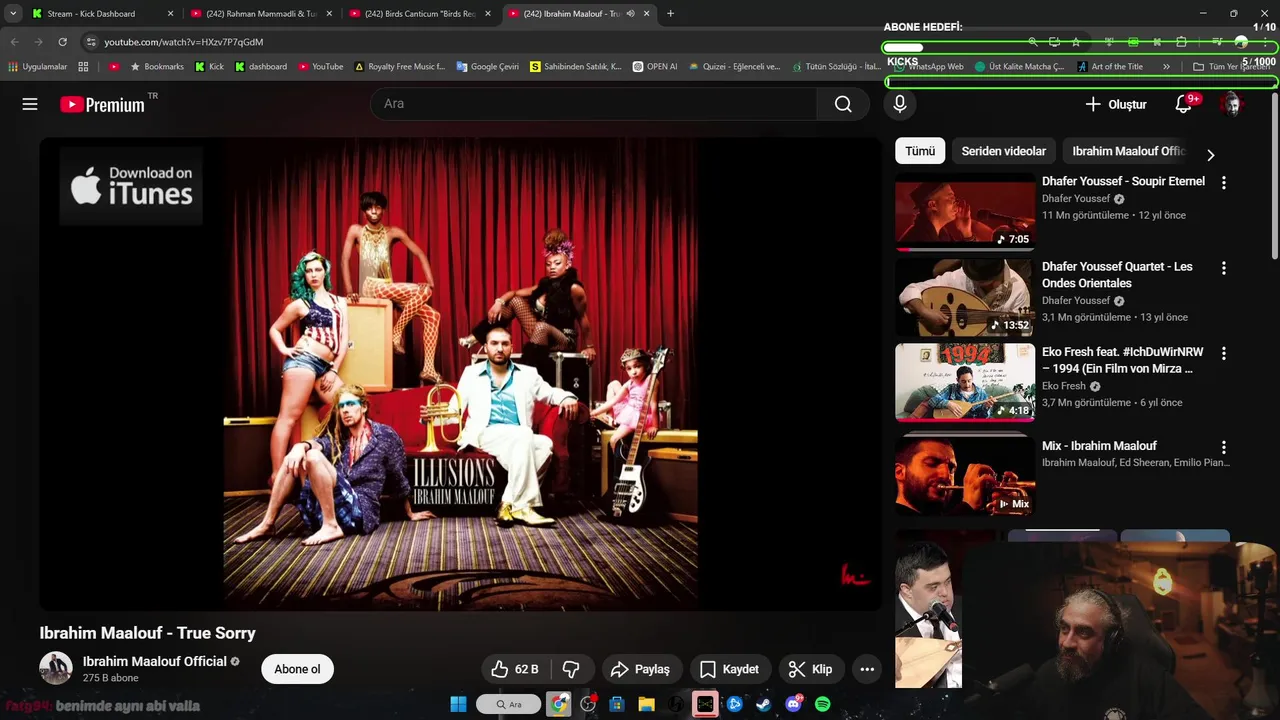Open OBS Studio from the taskbar
The image size is (1280, 720).
(588, 704)
